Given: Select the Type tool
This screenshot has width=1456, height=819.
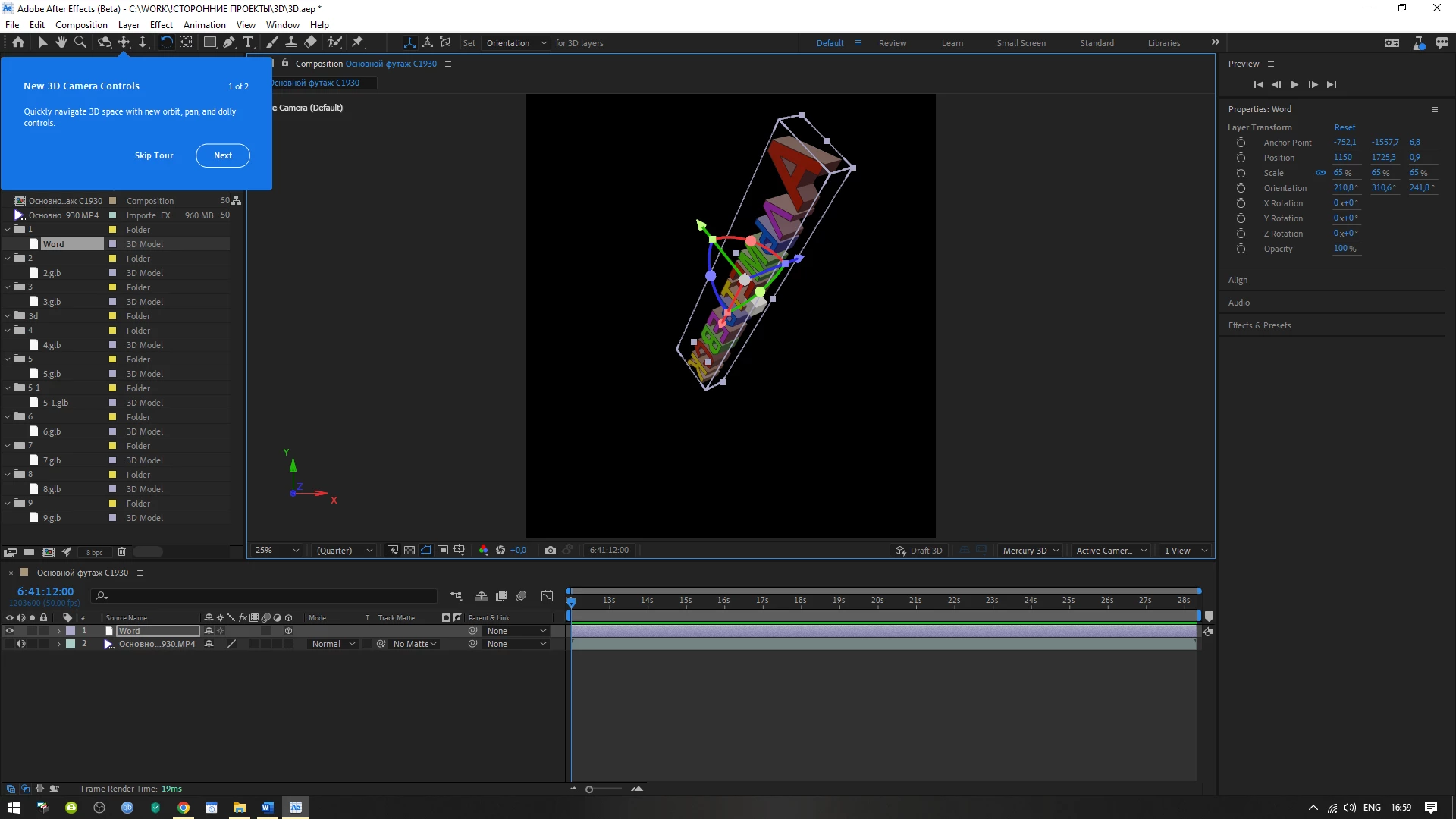Looking at the screenshot, I should [x=248, y=42].
